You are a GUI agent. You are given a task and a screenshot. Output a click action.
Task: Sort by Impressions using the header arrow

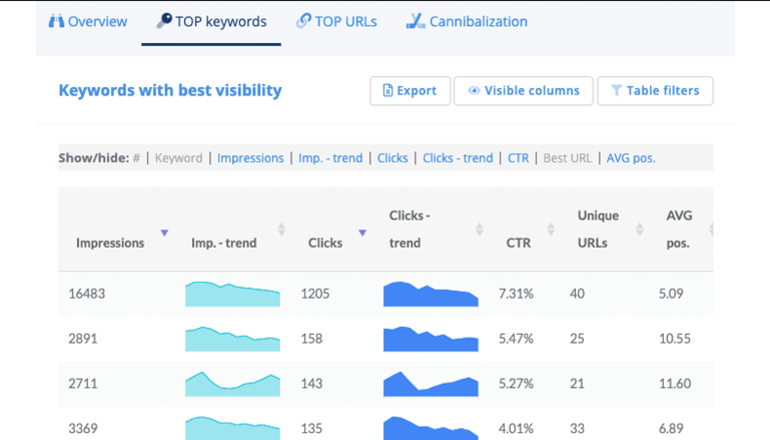[164, 233]
